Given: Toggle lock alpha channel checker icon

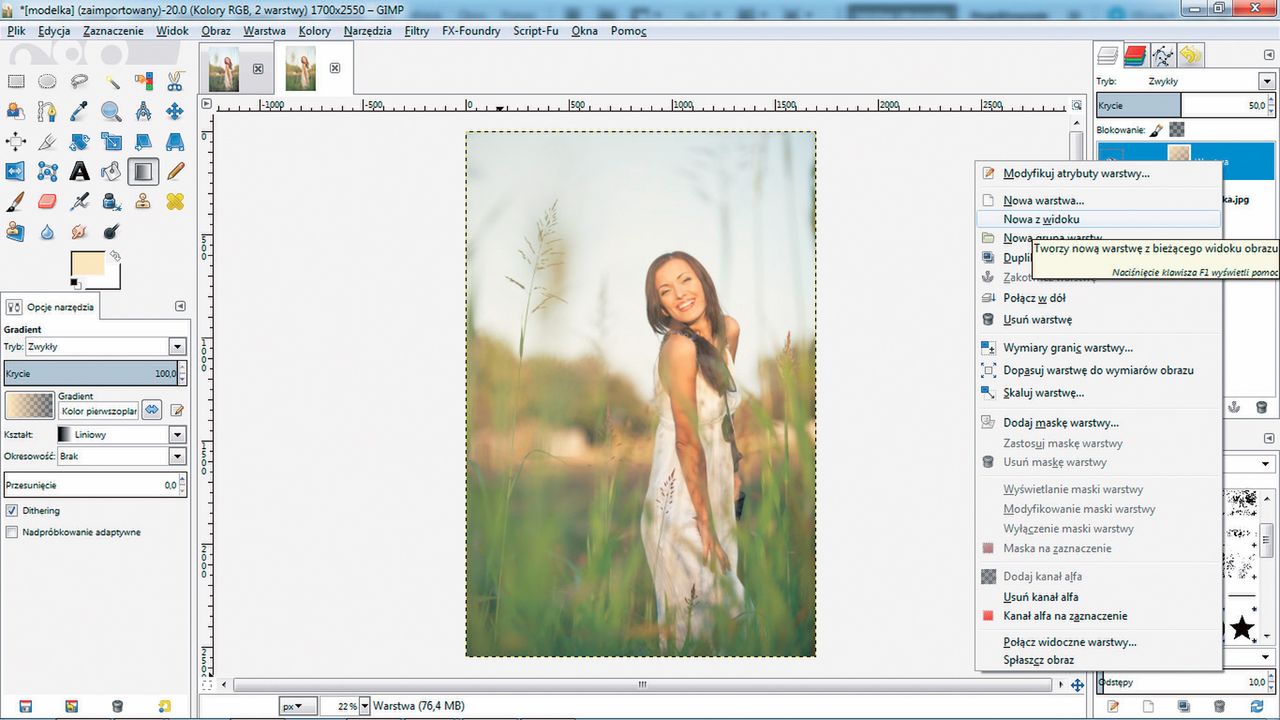Looking at the screenshot, I should point(1177,129).
